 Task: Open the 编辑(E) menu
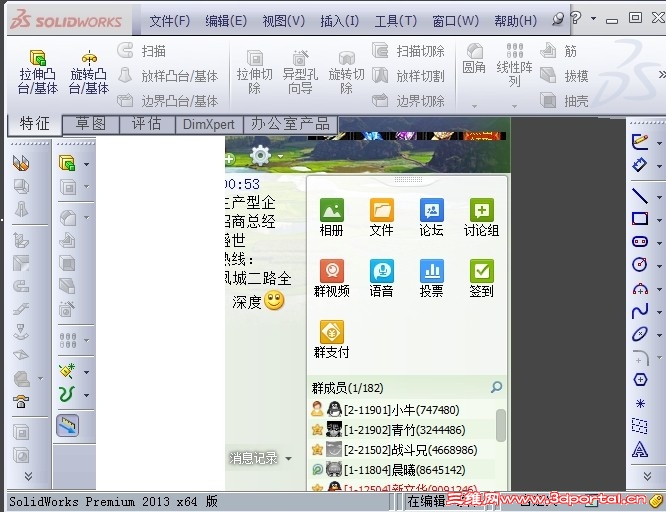(x=226, y=20)
